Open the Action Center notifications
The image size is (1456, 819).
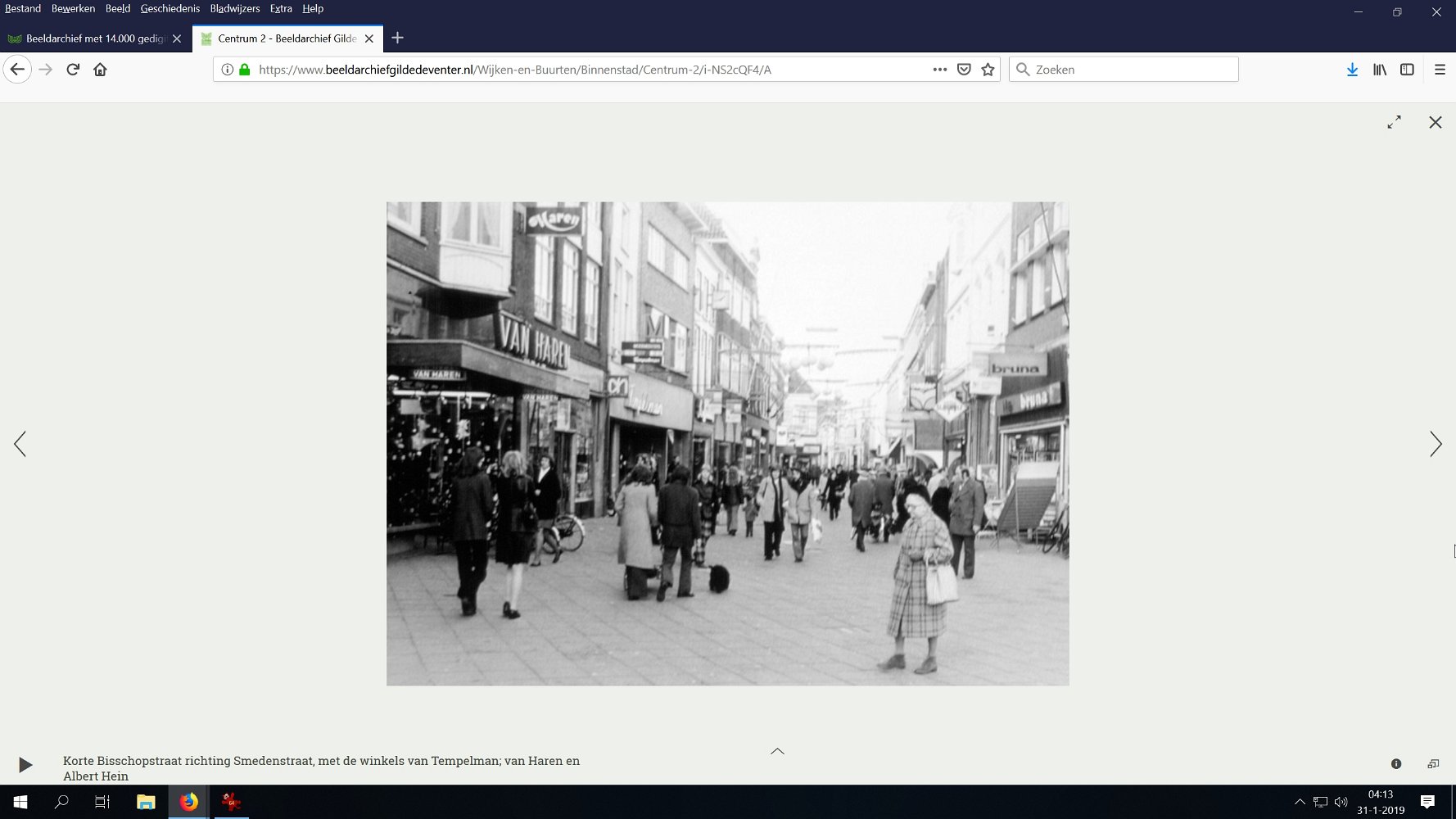point(1427,802)
